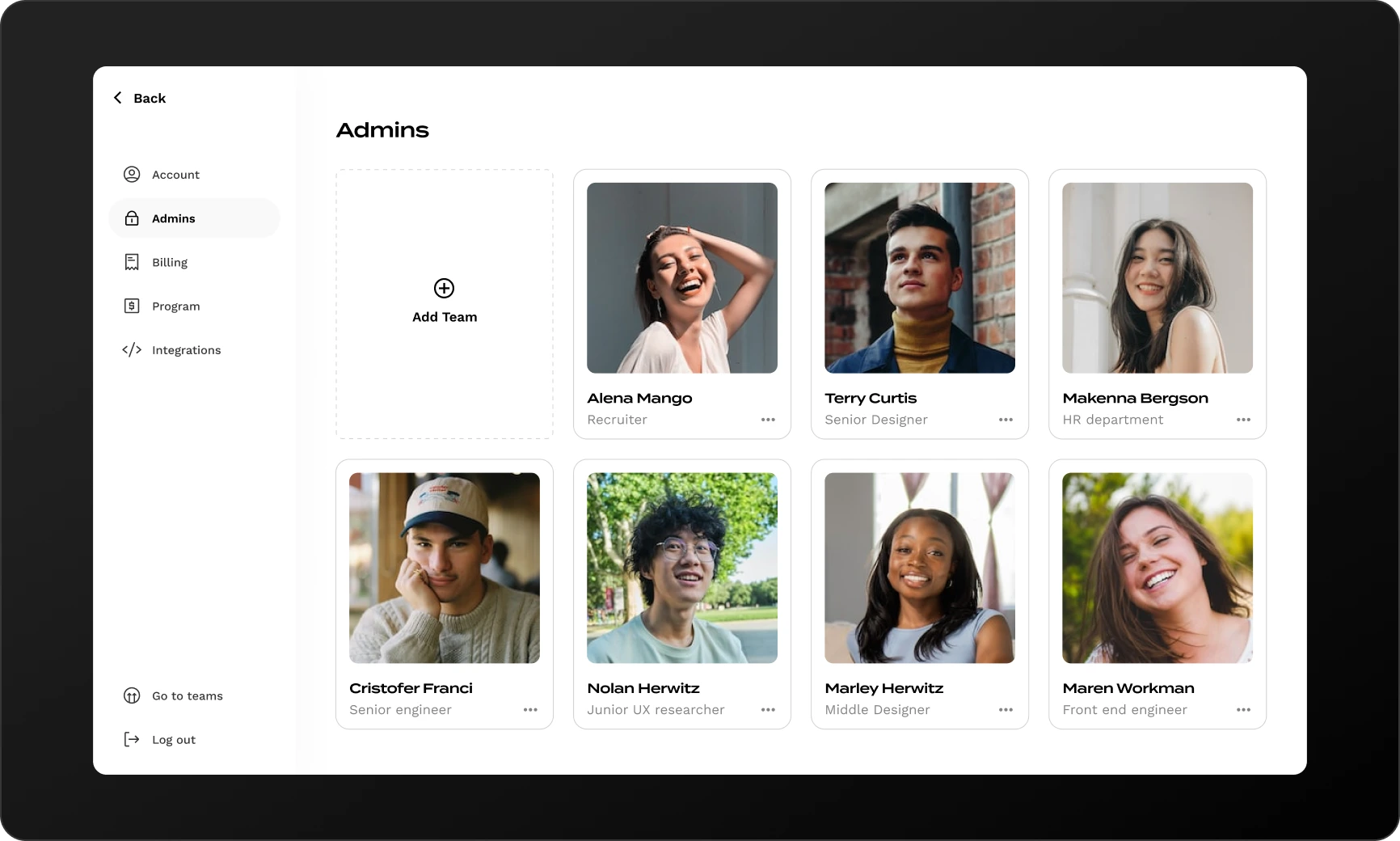Click the Senior engineer role text
Viewport: 1400px width, 841px height.
click(400, 710)
